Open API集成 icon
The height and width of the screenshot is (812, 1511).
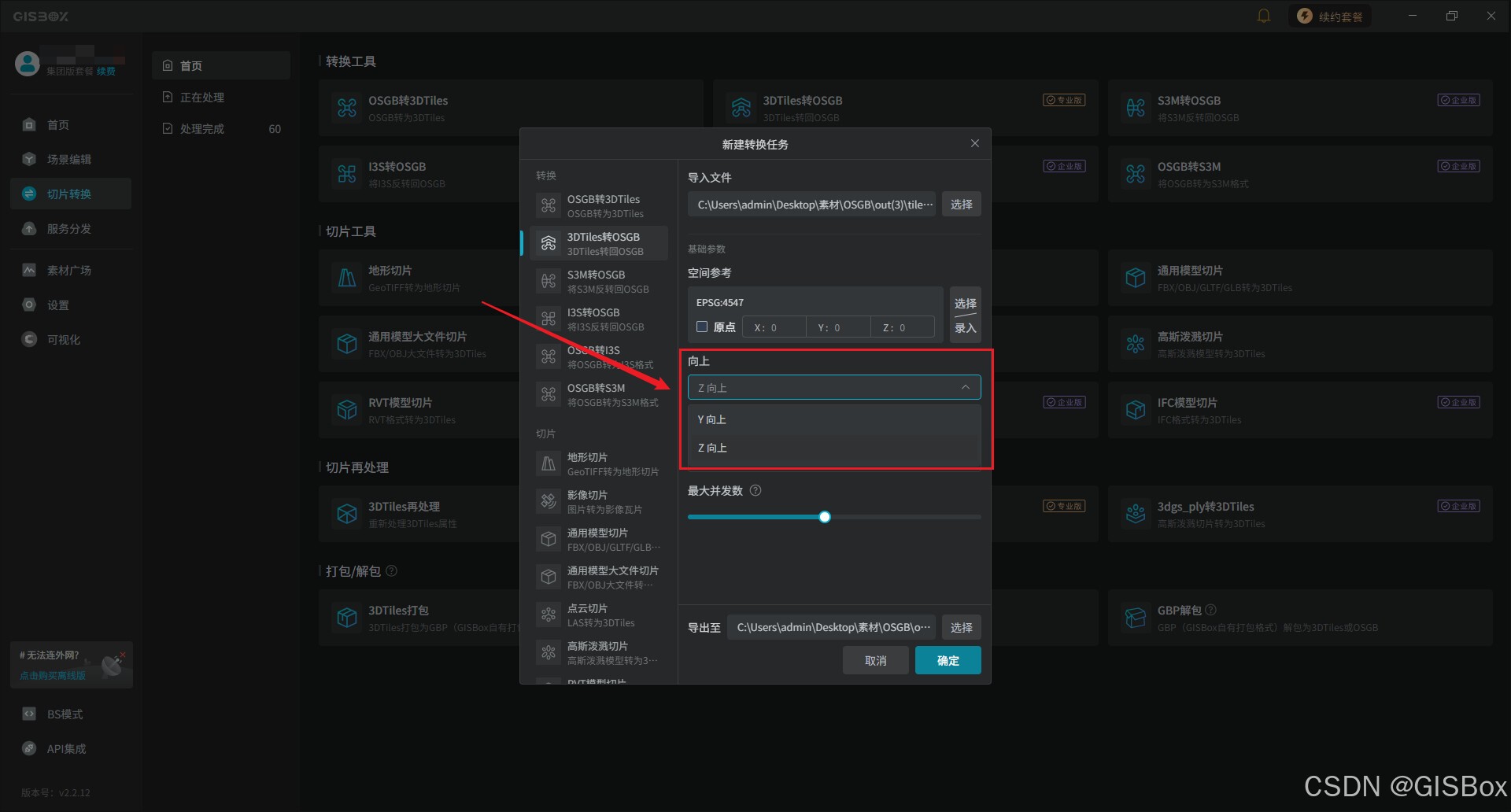click(x=29, y=748)
